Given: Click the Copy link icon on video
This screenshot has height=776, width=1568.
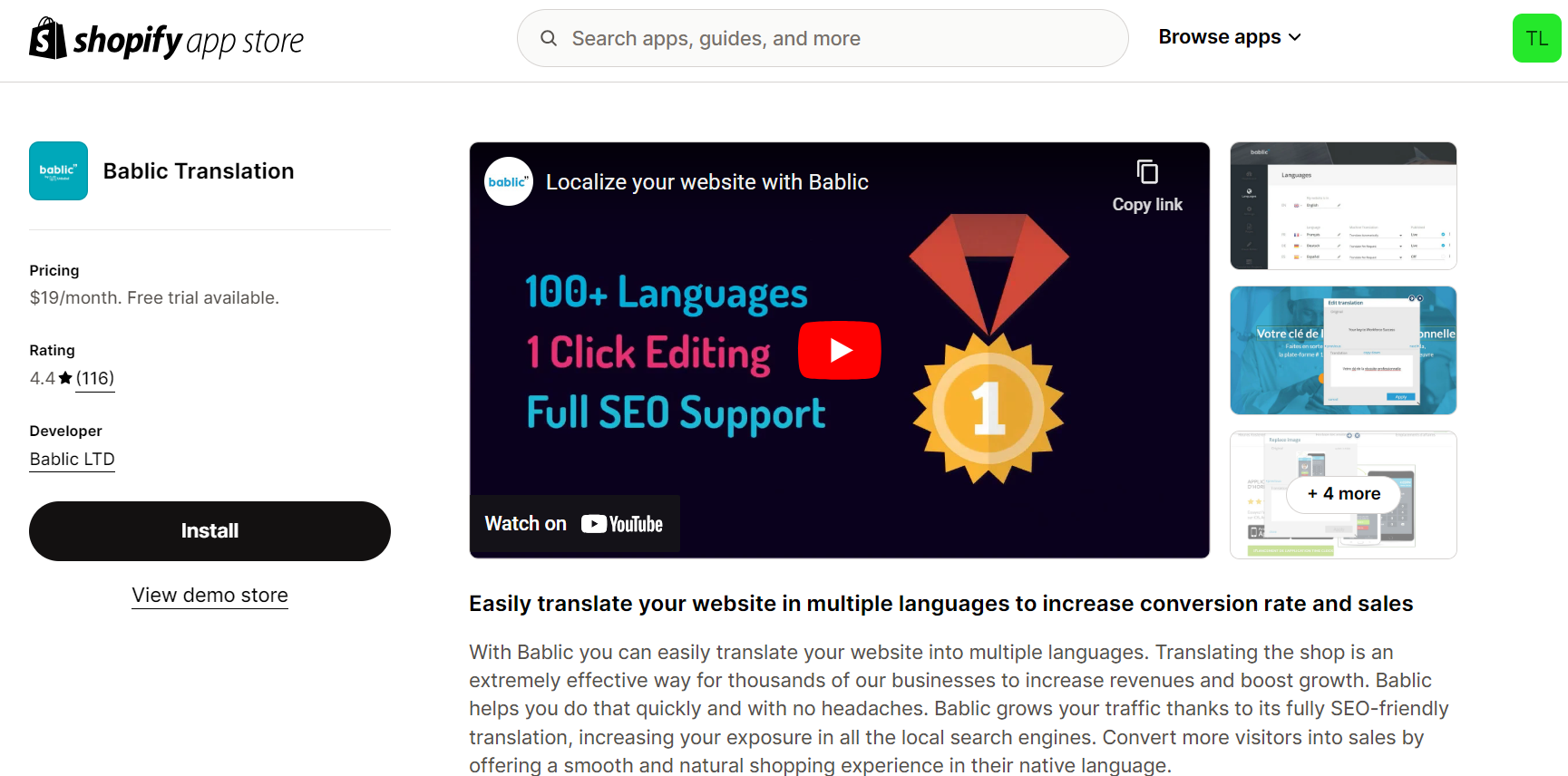Looking at the screenshot, I should coord(1147,172).
